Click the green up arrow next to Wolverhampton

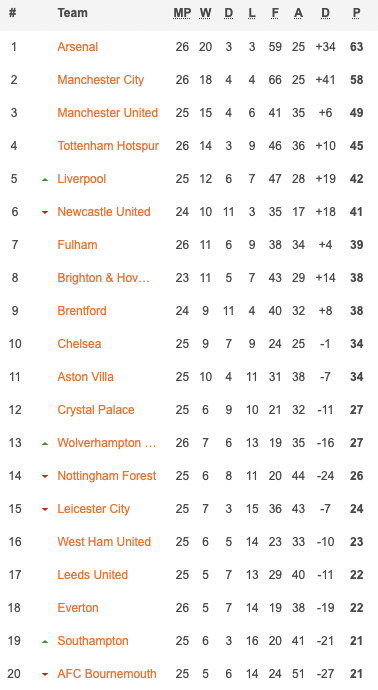coord(44,444)
